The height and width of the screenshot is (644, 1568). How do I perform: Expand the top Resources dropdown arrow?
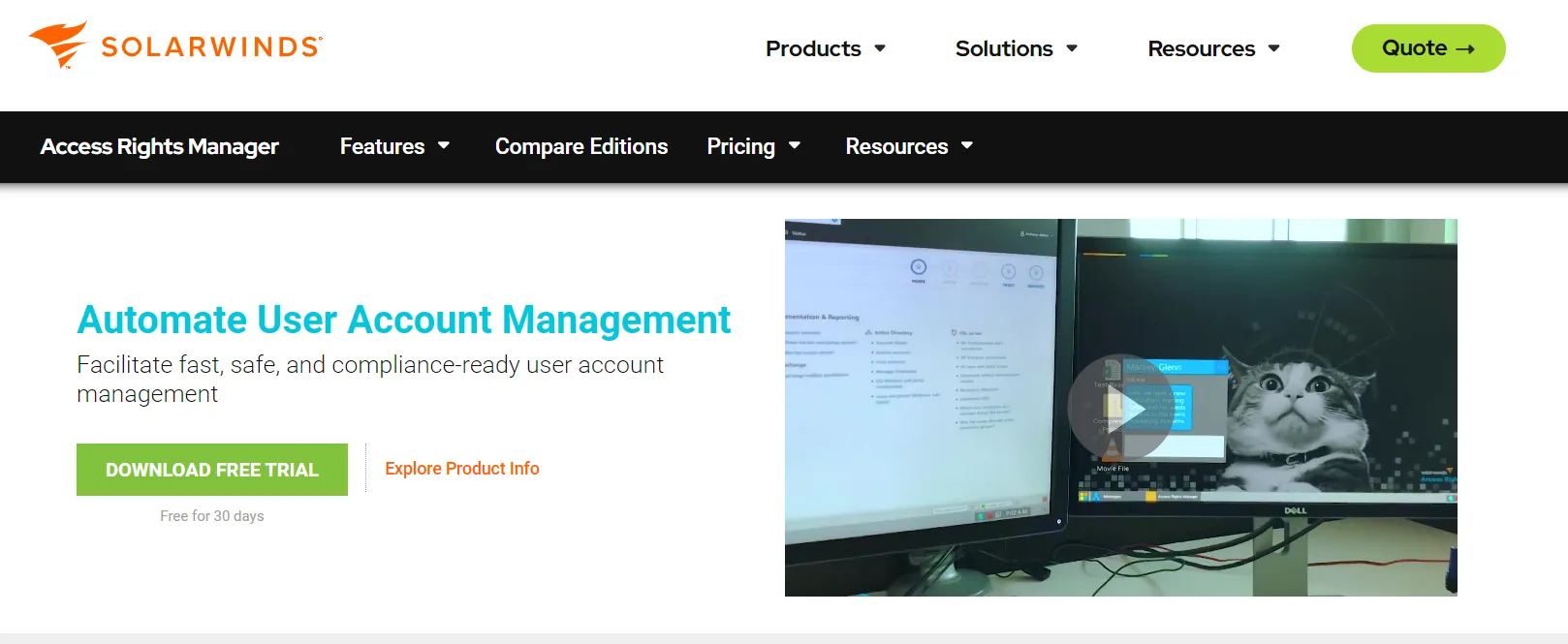click(x=1274, y=48)
